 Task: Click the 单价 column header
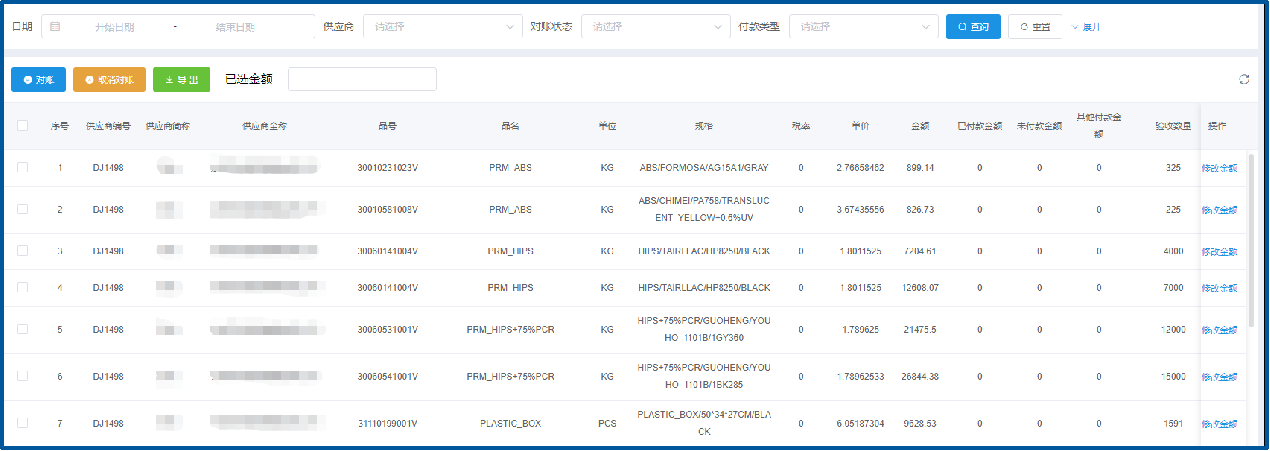859,126
